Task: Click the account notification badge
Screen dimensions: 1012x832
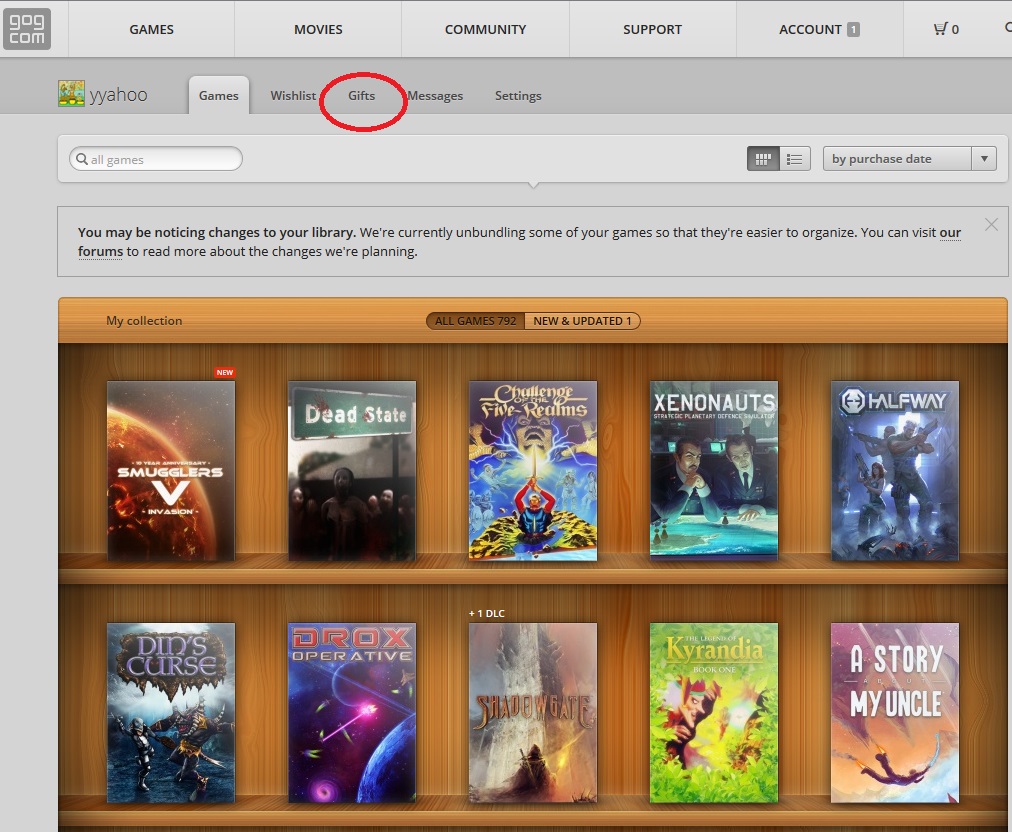Action: 853,30
